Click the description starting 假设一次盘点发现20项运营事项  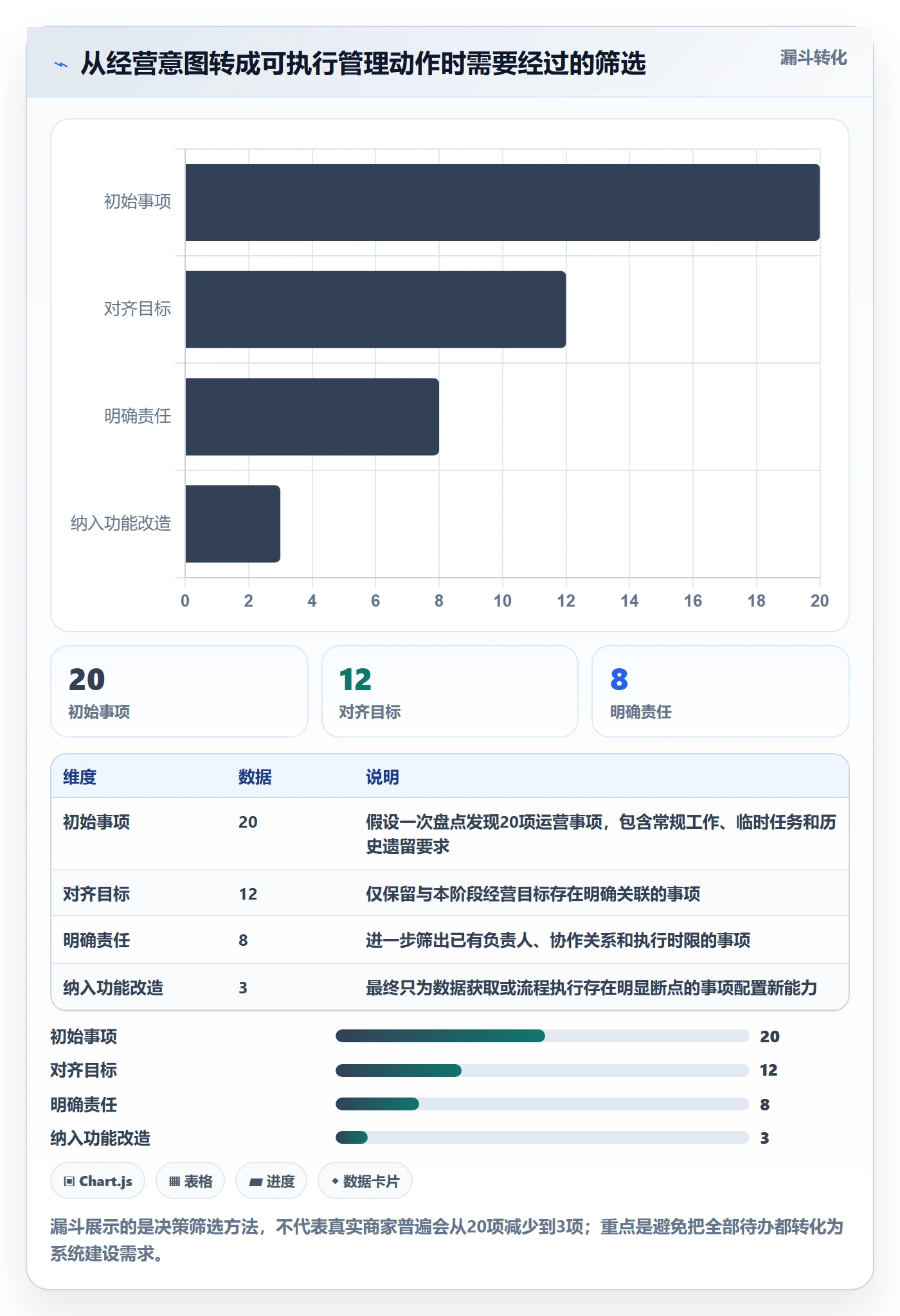pyautogui.click(x=601, y=834)
